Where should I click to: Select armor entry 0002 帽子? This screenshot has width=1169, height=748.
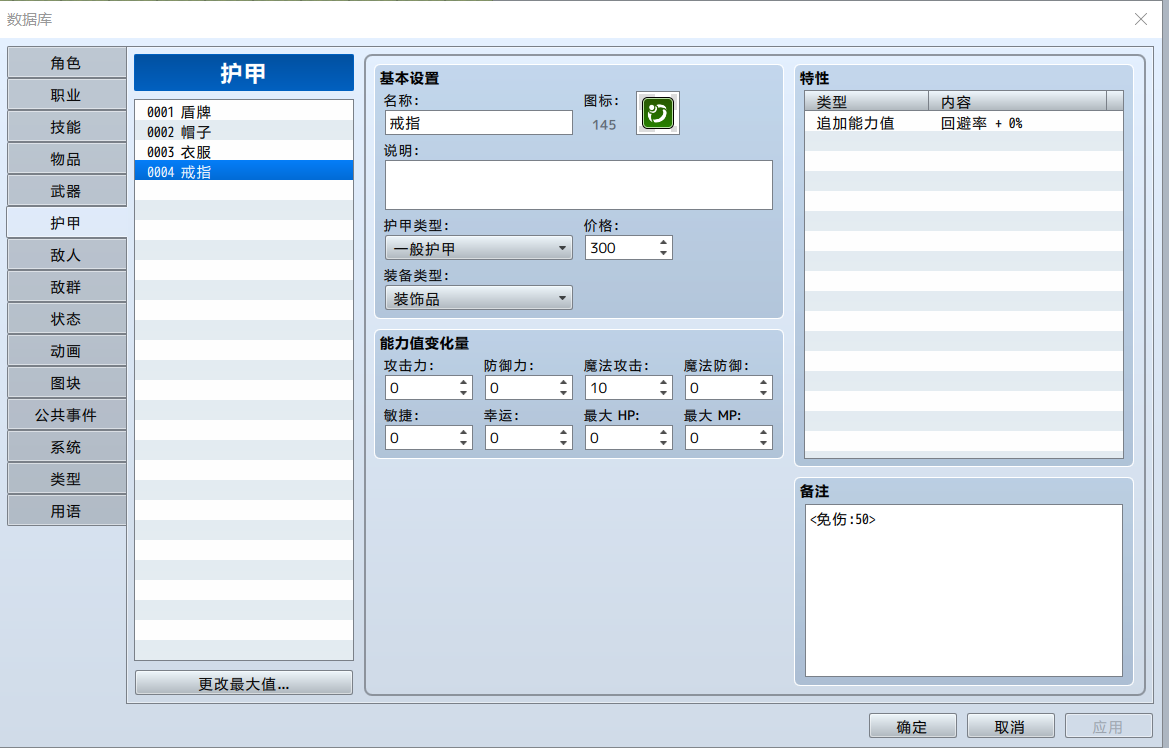pyautogui.click(x=244, y=132)
